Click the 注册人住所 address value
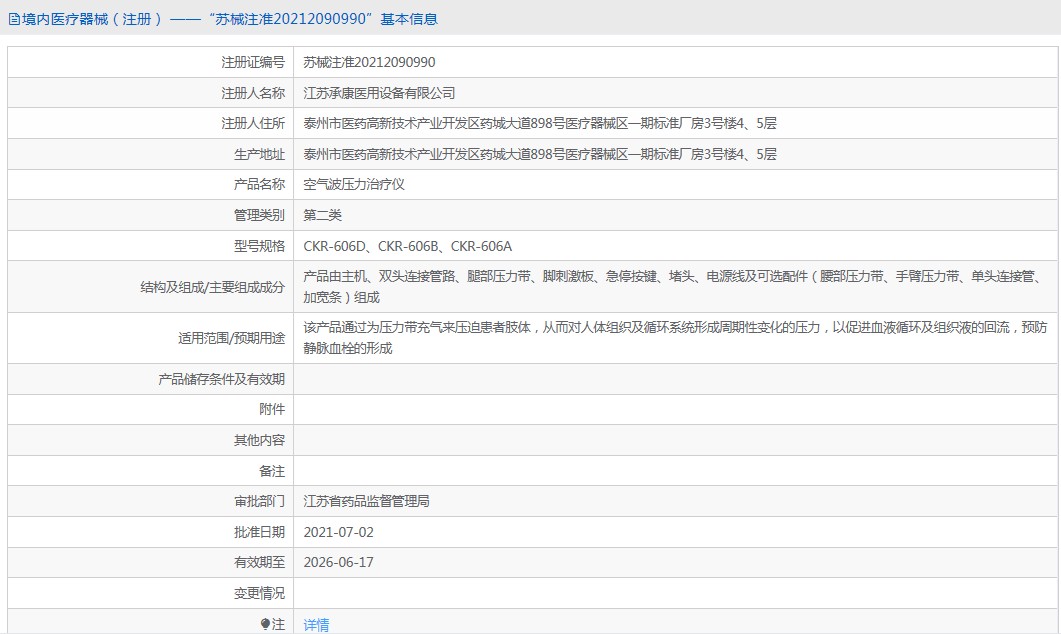Screen dimensions: 1061x634 click(x=540, y=123)
